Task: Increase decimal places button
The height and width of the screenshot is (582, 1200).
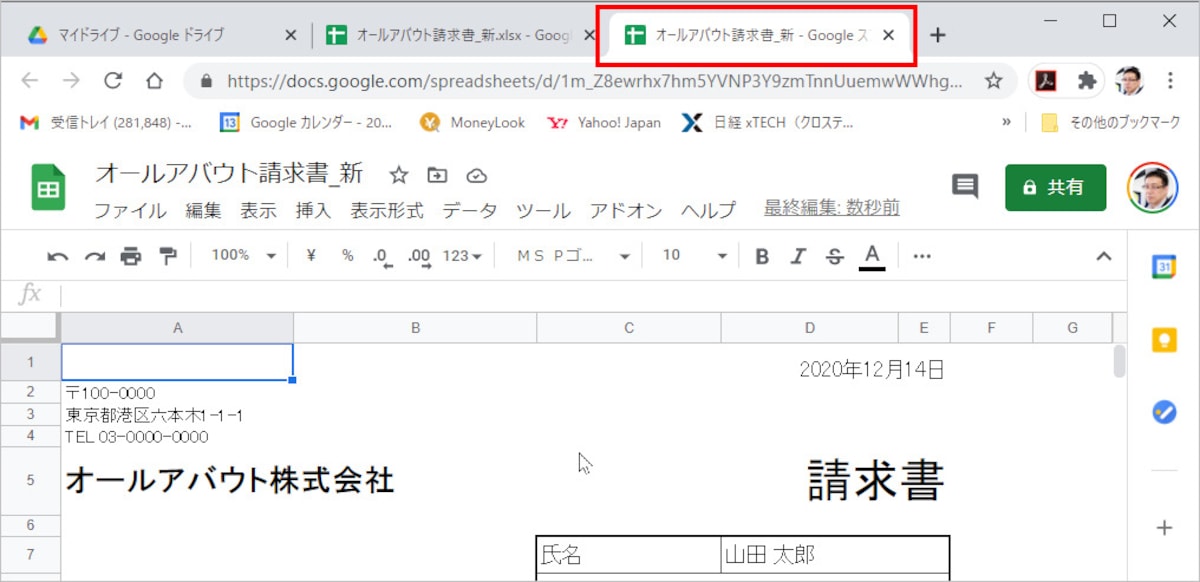Action: point(420,256)
